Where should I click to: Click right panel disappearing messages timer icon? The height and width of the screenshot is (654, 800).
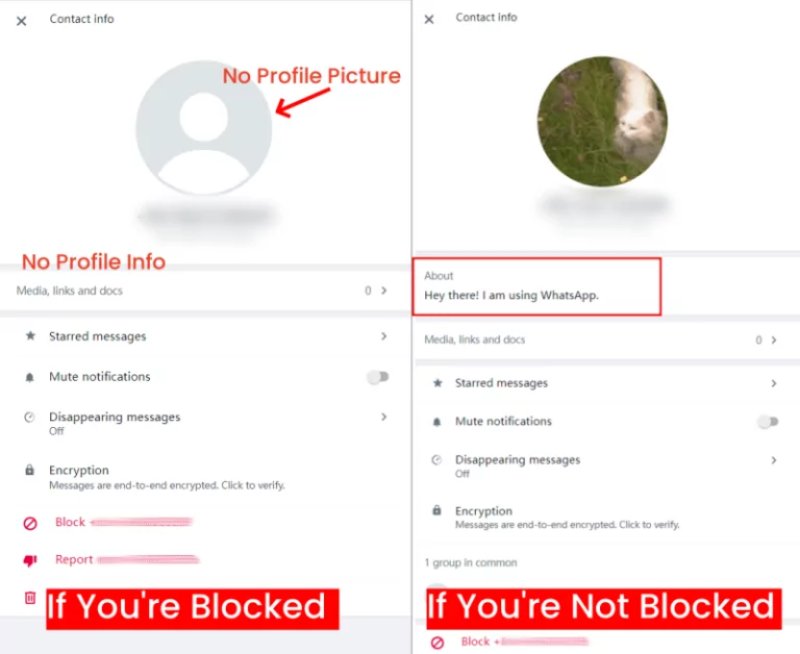(436, 460)
